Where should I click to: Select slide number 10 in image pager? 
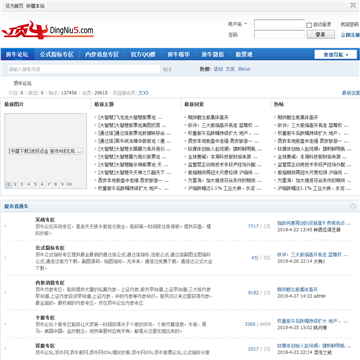tap(69, 184)
